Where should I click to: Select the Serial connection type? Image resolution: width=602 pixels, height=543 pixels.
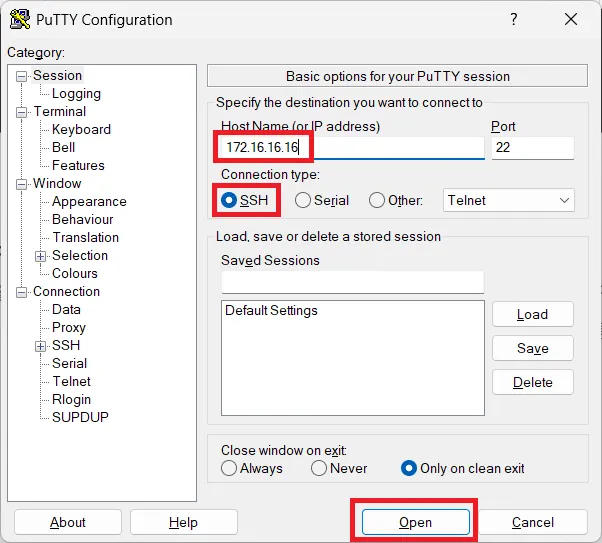point(303,200)
